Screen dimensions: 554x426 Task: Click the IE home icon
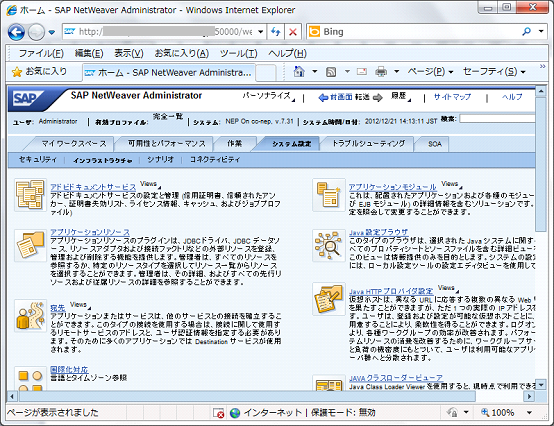299,72
